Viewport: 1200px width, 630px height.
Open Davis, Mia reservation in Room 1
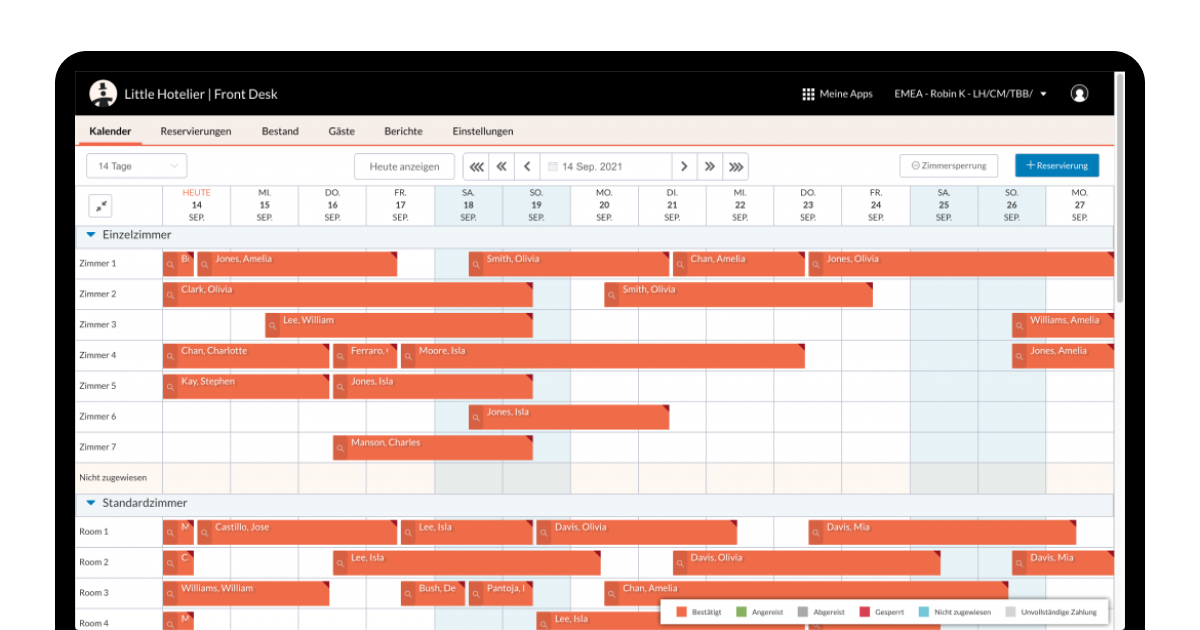[943, 533]
